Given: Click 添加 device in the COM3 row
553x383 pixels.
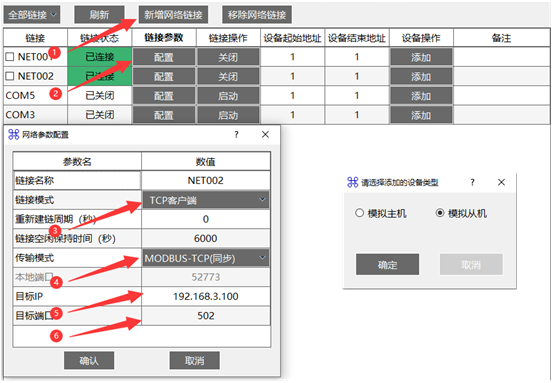Looking at the screenshot, I should tap(421, 115).
